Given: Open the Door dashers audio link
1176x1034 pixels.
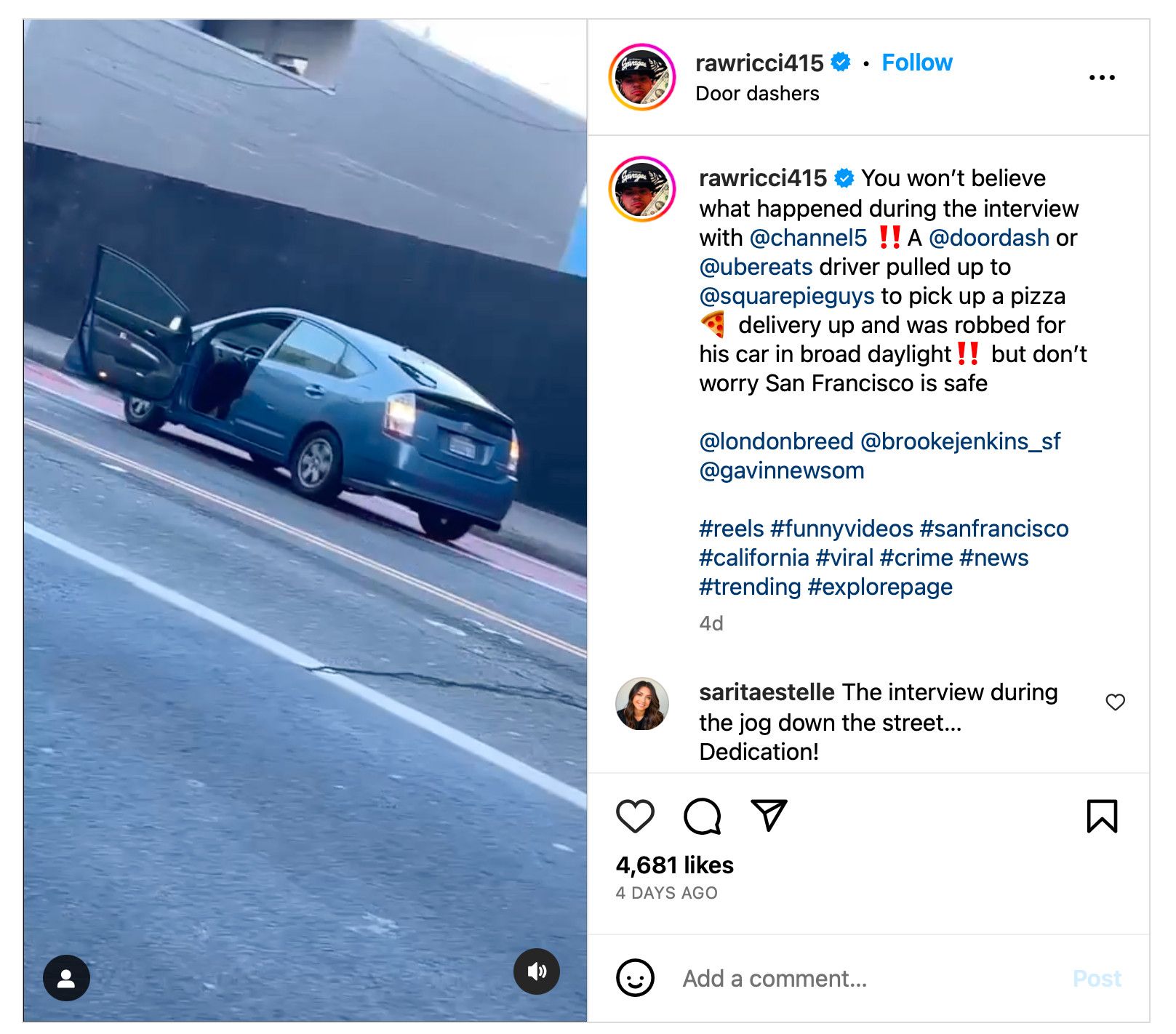Looking at the screenshot, I should pos(757,94).
